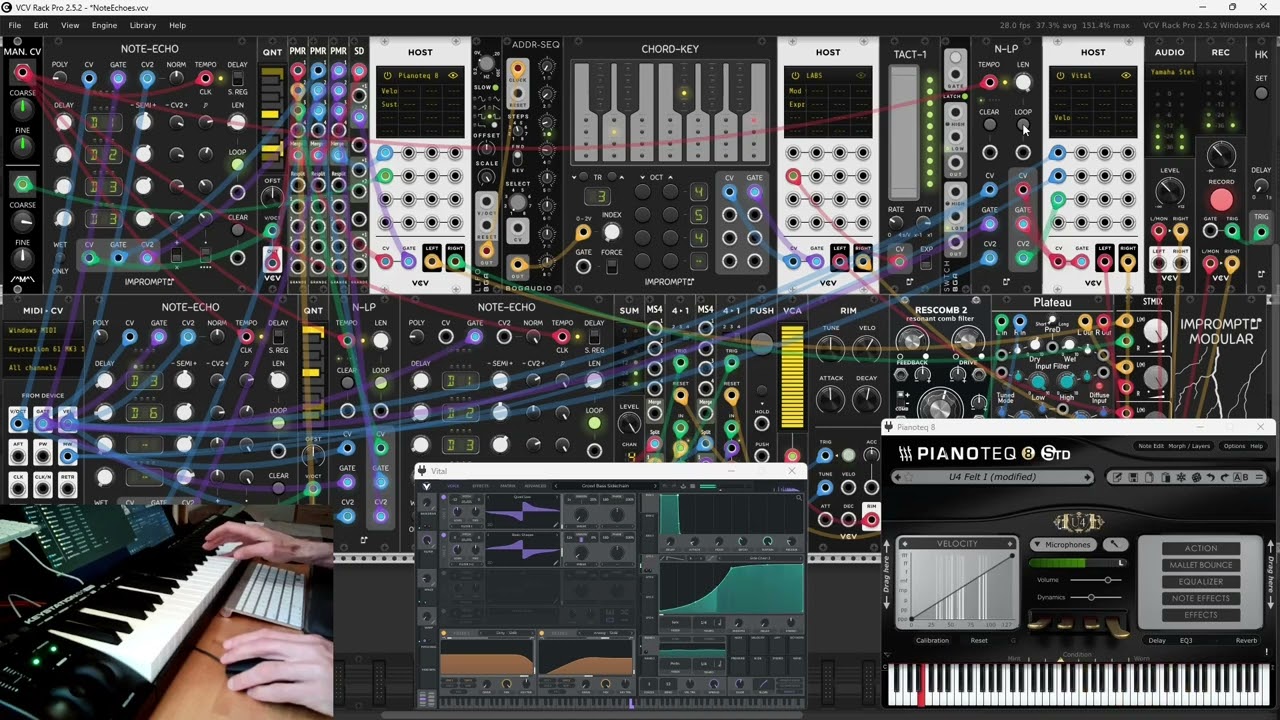Click Pianoteq freeze parameters snowflake icon
Viewport: 1280px width, 720px height.
(1181, 477)
